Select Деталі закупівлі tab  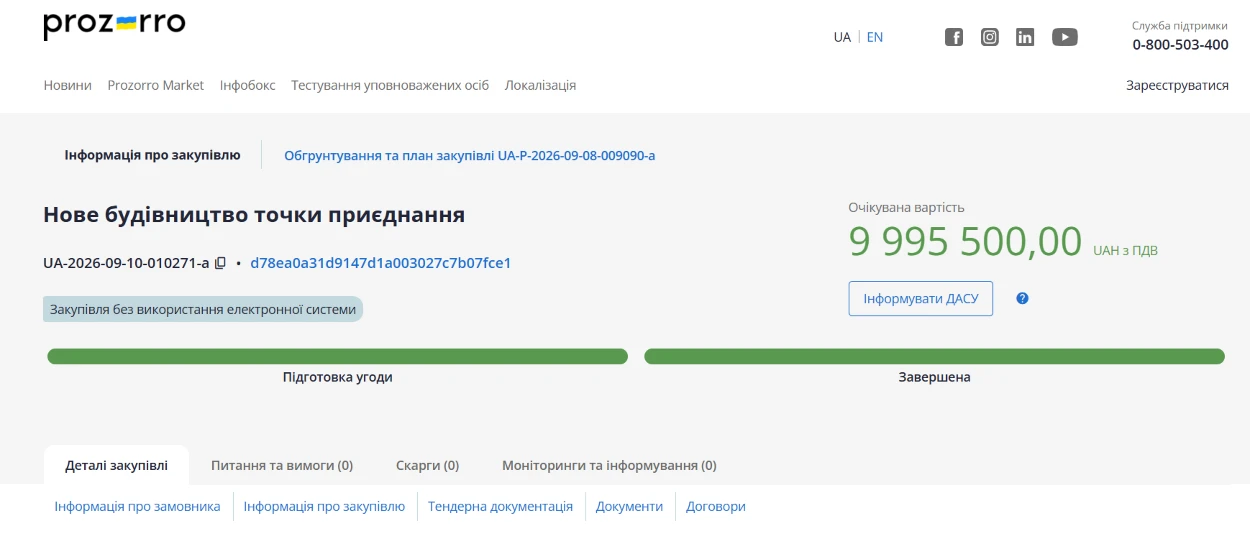click(117, 465)
